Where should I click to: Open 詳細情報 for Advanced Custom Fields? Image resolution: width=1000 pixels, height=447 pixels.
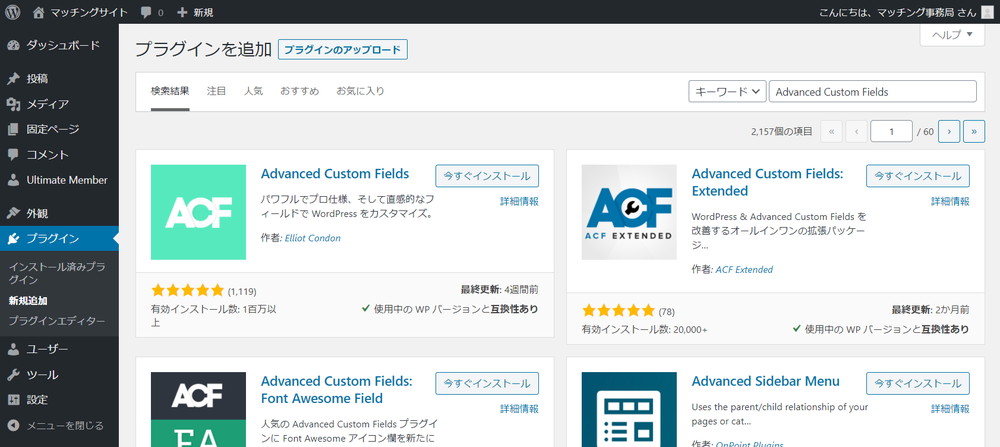(x=519, y=202)
